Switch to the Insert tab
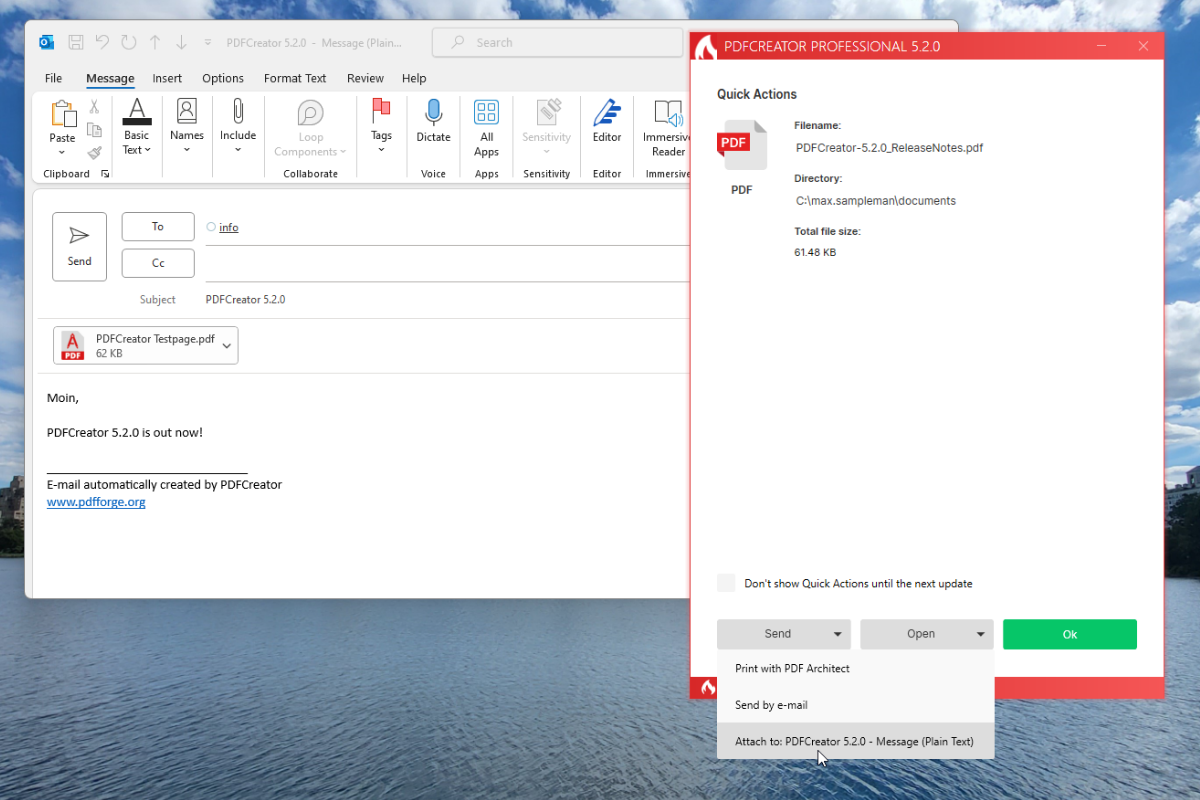Image resolution: width=1200 pixels, height=800 pixels. pos(167,78)
